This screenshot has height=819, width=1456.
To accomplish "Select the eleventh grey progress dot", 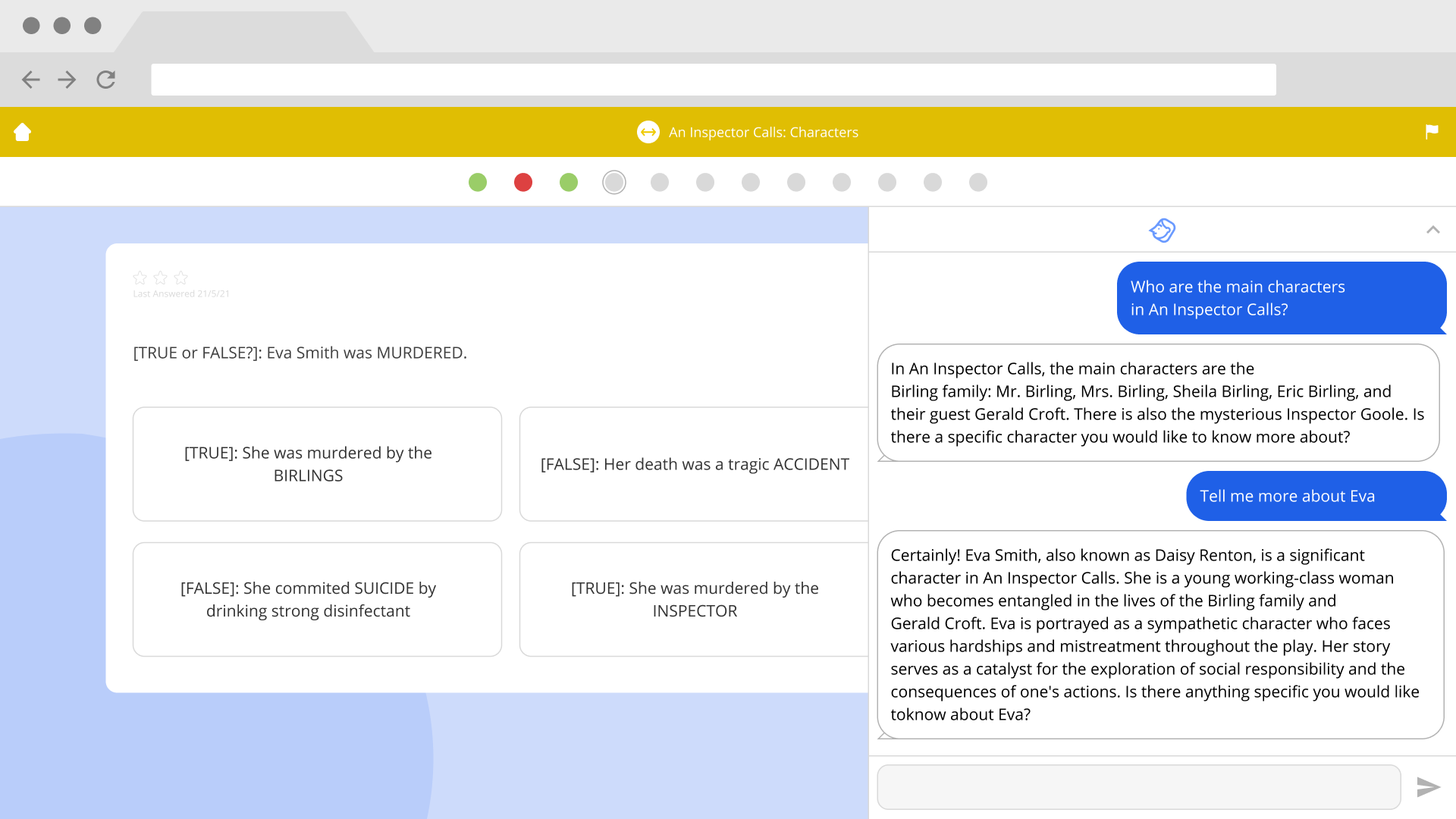I will click(933, 182).
